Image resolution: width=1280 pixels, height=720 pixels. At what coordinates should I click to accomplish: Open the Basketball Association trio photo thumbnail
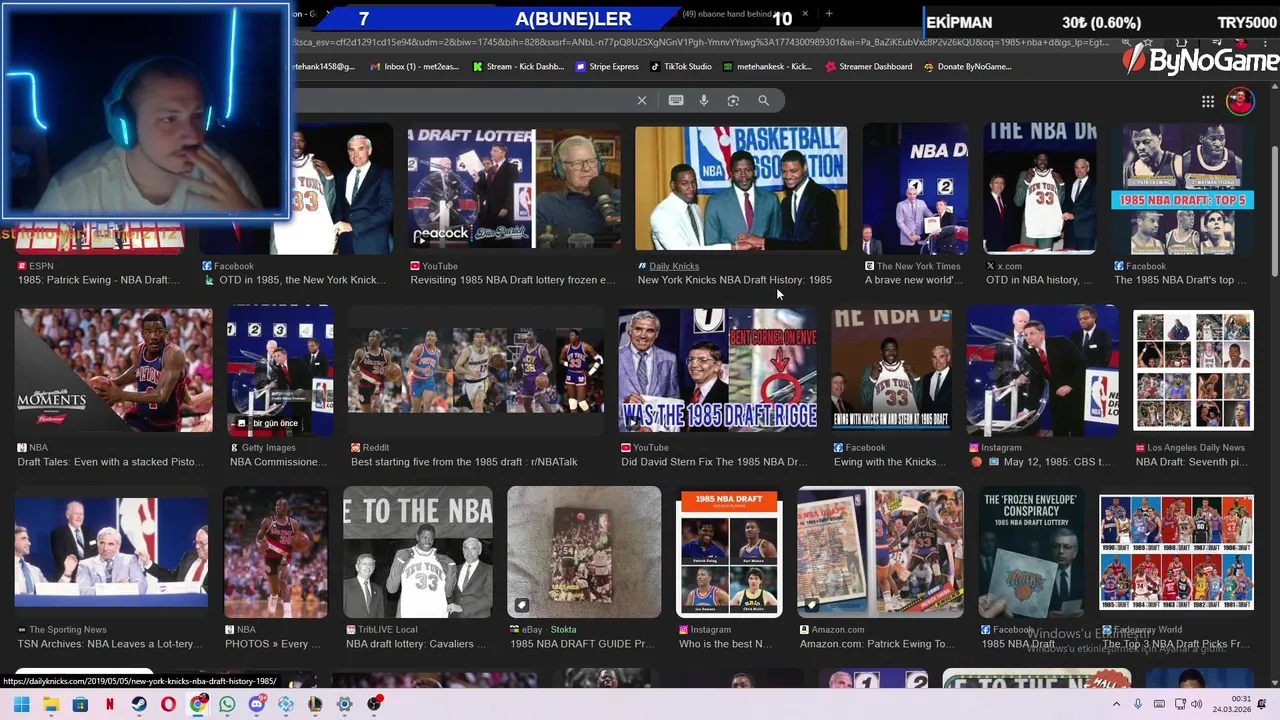[x=741, y=188]
